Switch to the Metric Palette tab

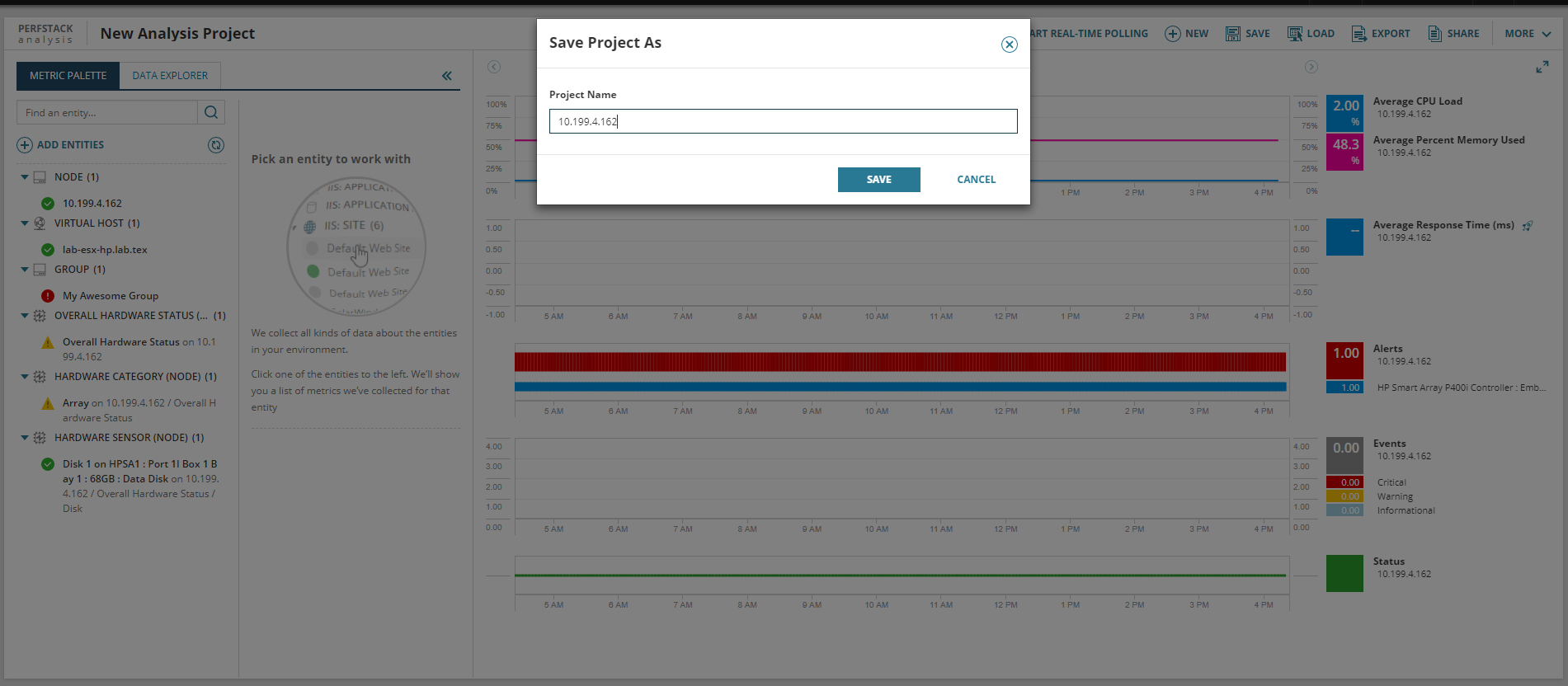[68, 75]
